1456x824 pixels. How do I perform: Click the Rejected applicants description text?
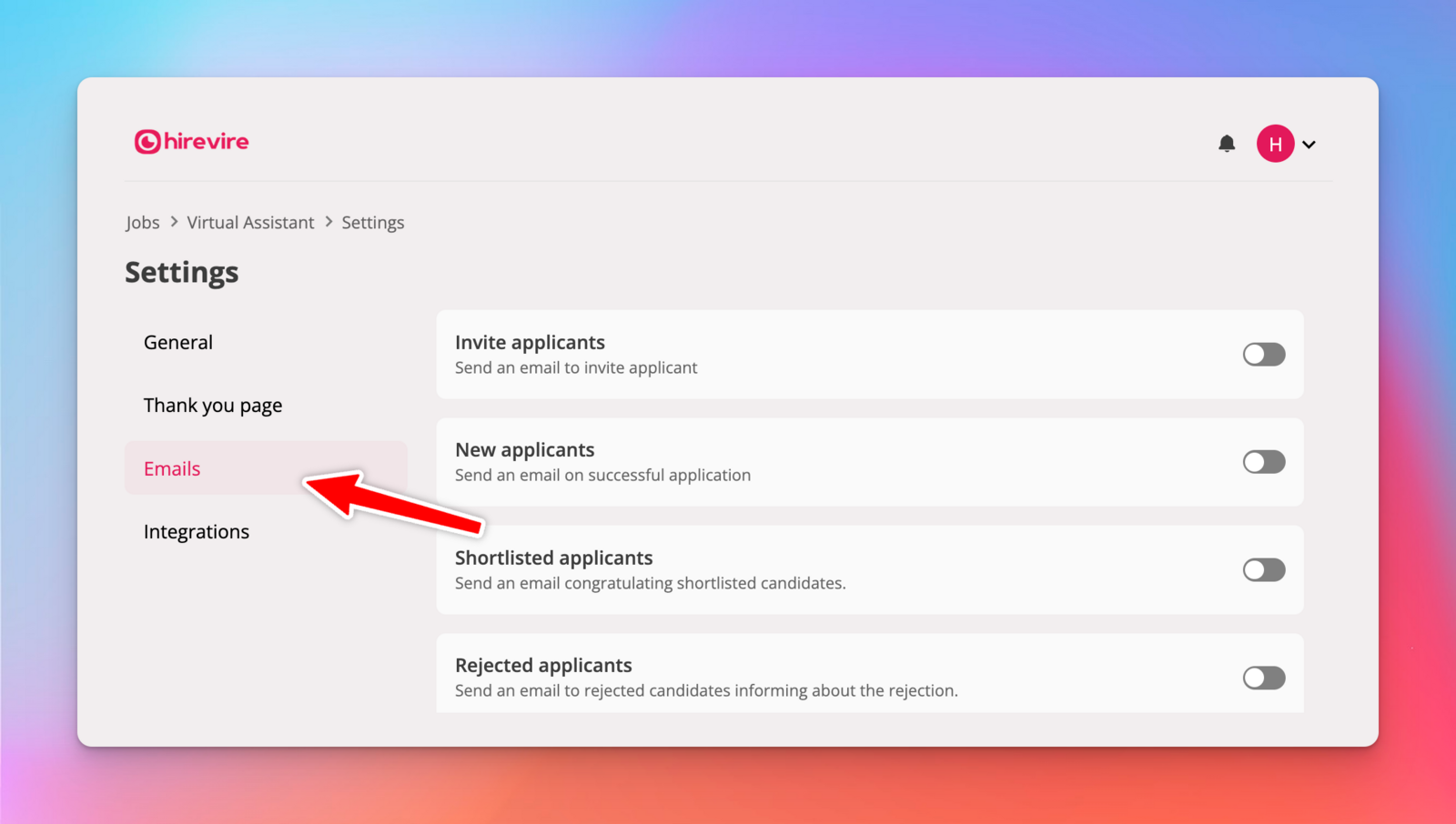coord(706,691)
